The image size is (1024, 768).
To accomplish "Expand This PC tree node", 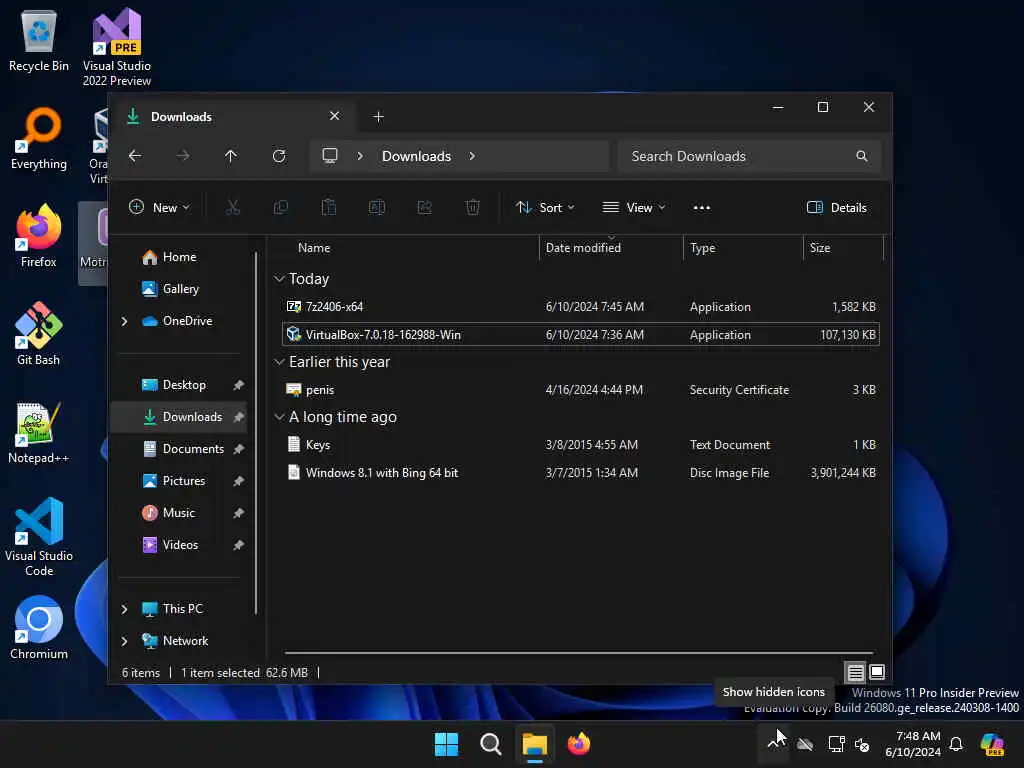I will [125, 609].
